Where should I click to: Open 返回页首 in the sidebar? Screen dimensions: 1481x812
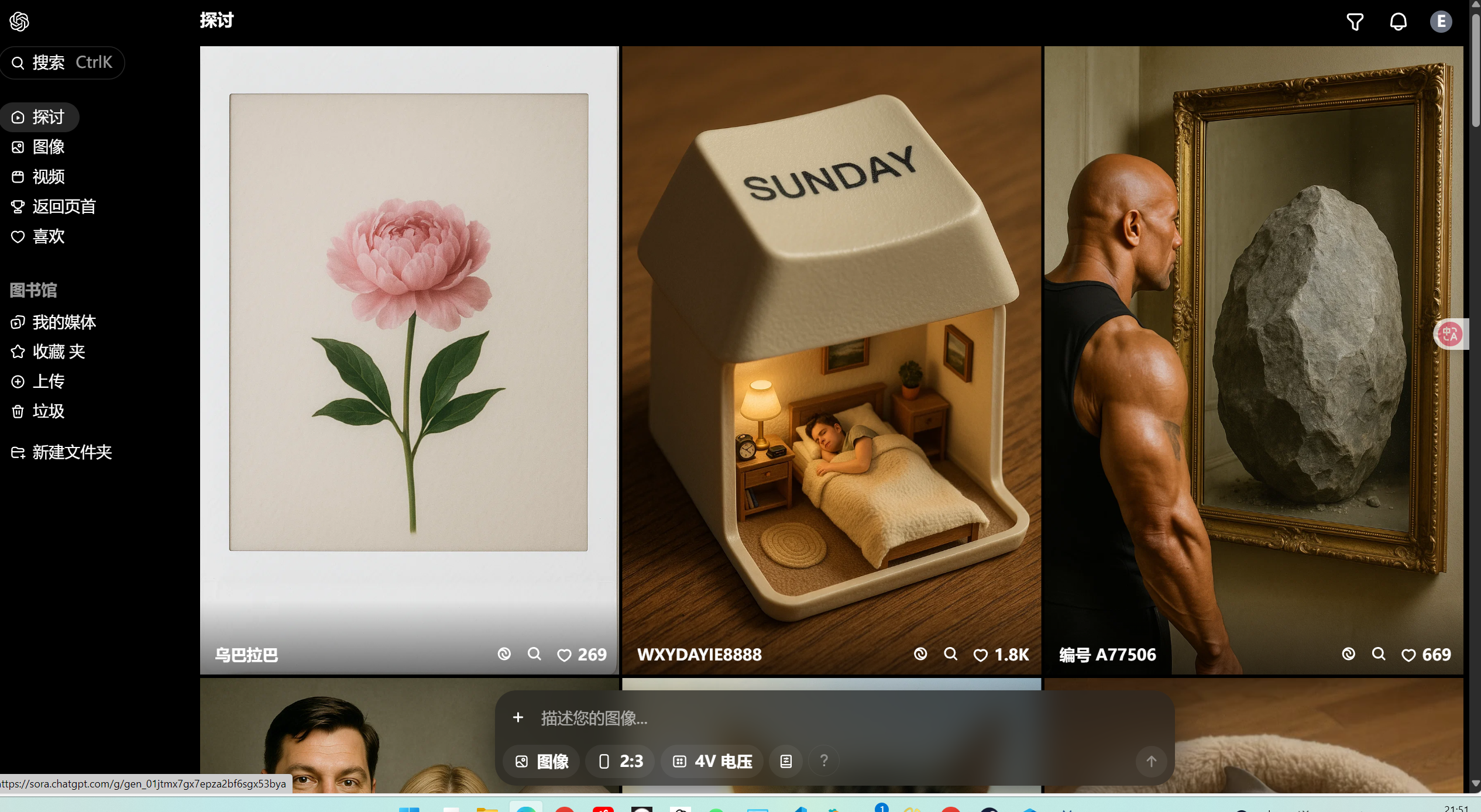coord(54,207)
